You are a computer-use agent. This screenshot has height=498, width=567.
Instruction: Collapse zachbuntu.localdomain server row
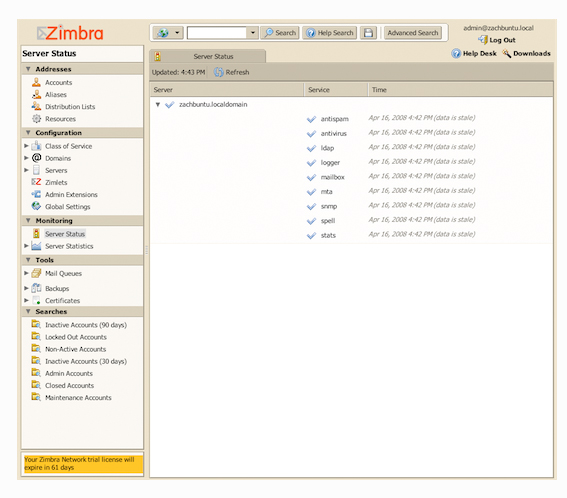(x=158, y=105)
